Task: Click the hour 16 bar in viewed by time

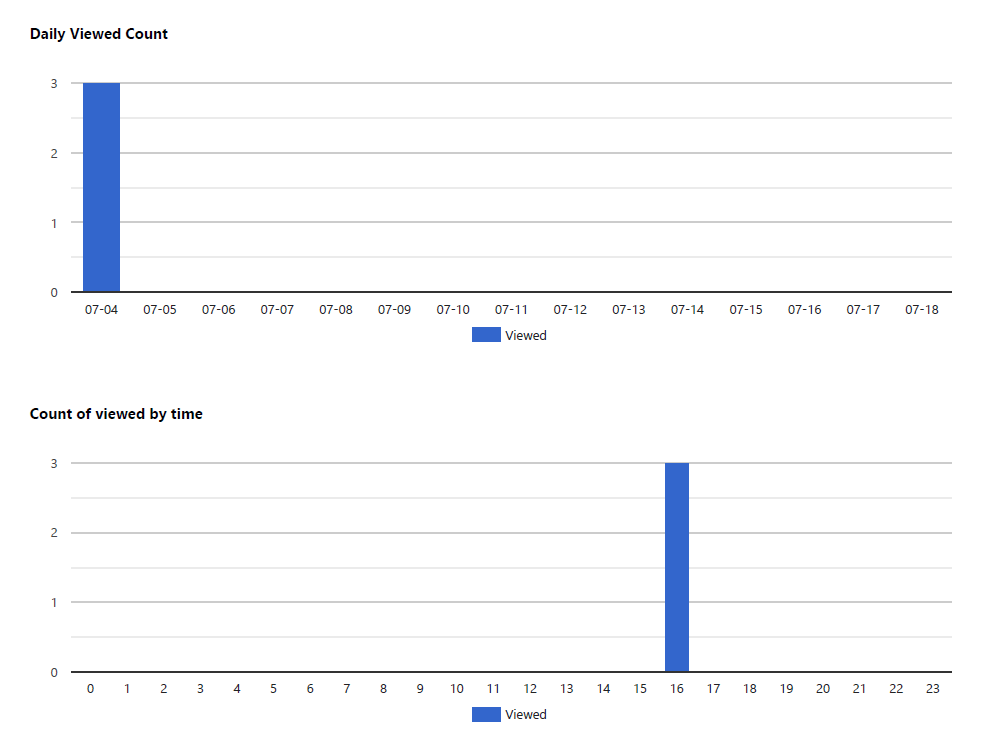Action: pos(677,567)
